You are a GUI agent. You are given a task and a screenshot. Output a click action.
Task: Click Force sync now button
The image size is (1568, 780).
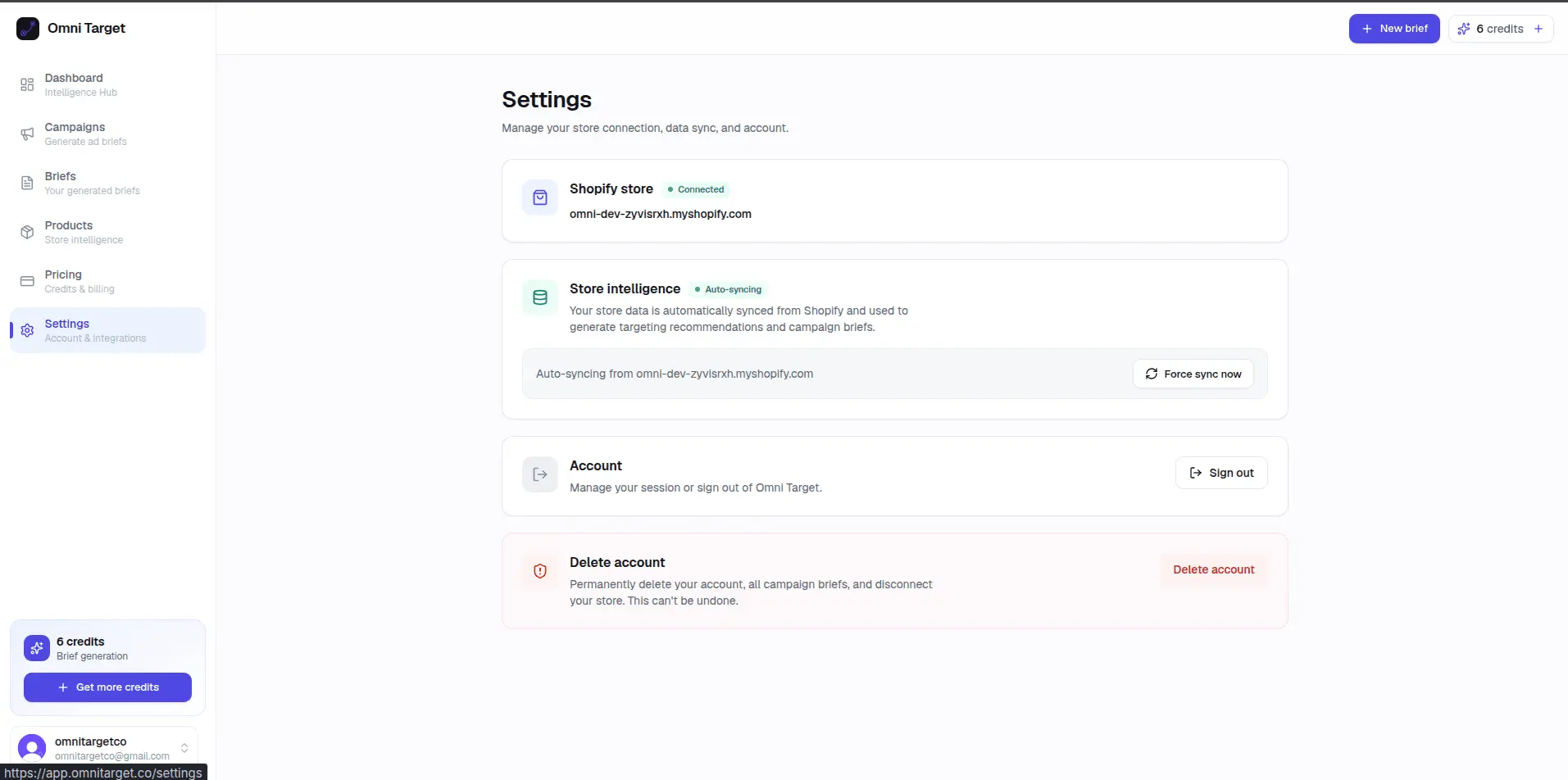coord(1193,374)
